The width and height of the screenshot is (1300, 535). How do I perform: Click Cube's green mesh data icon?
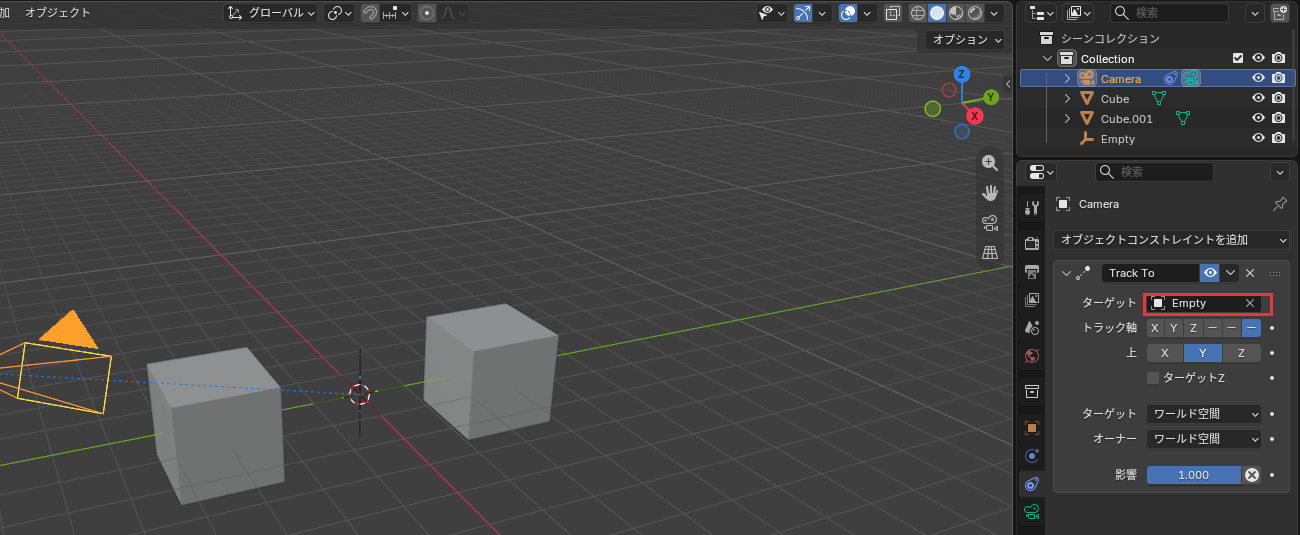tap(1159, 98)
